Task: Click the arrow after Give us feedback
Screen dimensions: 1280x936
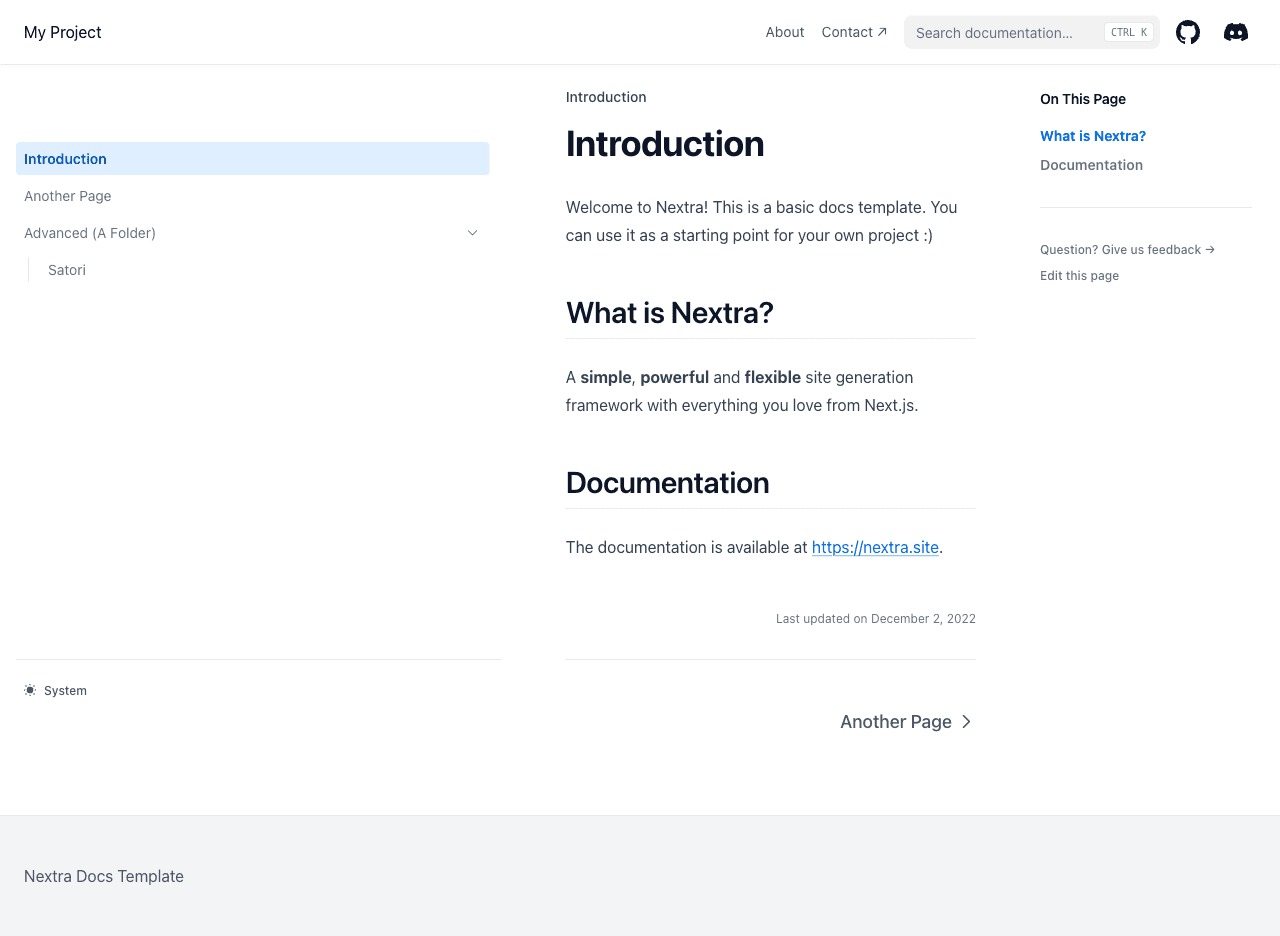Action: [x=1209, y=249]
